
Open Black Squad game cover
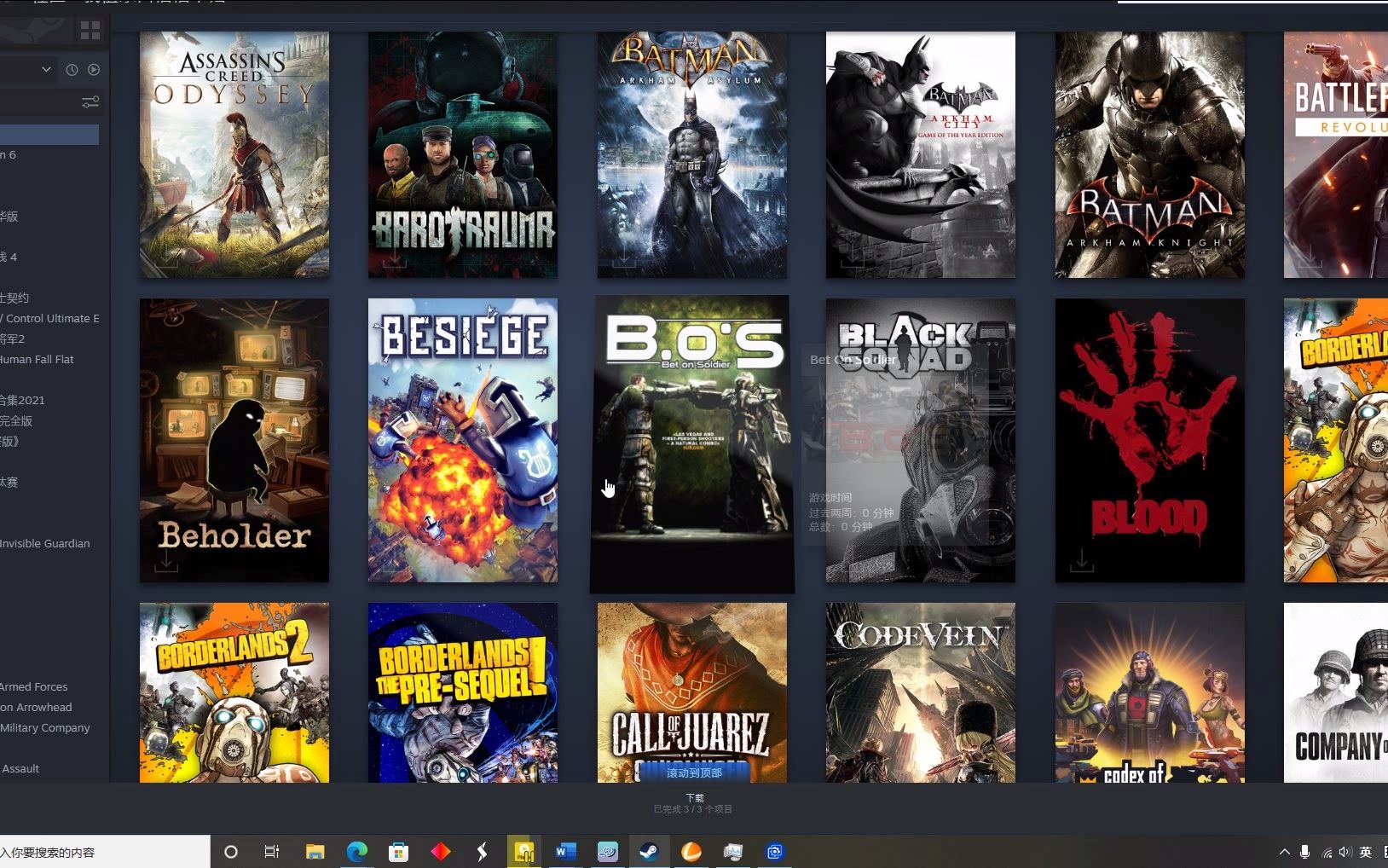coord(921,441)
